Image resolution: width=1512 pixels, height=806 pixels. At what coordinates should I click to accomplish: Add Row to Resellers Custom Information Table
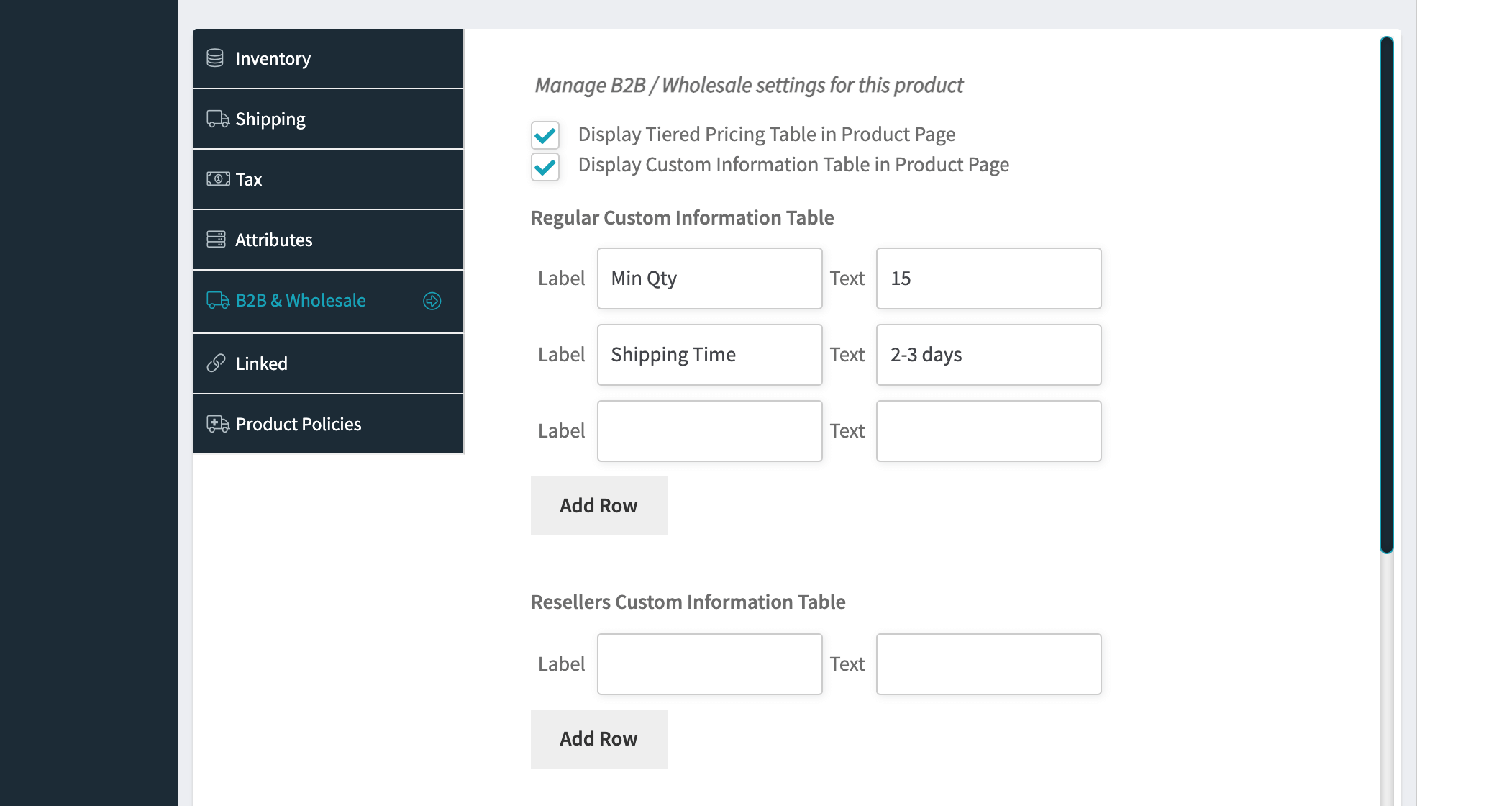599,739
